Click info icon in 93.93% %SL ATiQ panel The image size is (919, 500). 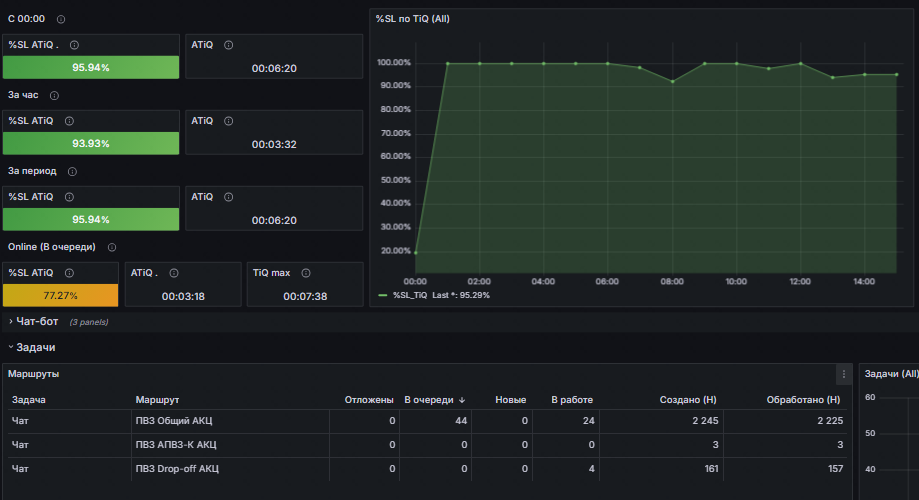(x=69, y=121)
